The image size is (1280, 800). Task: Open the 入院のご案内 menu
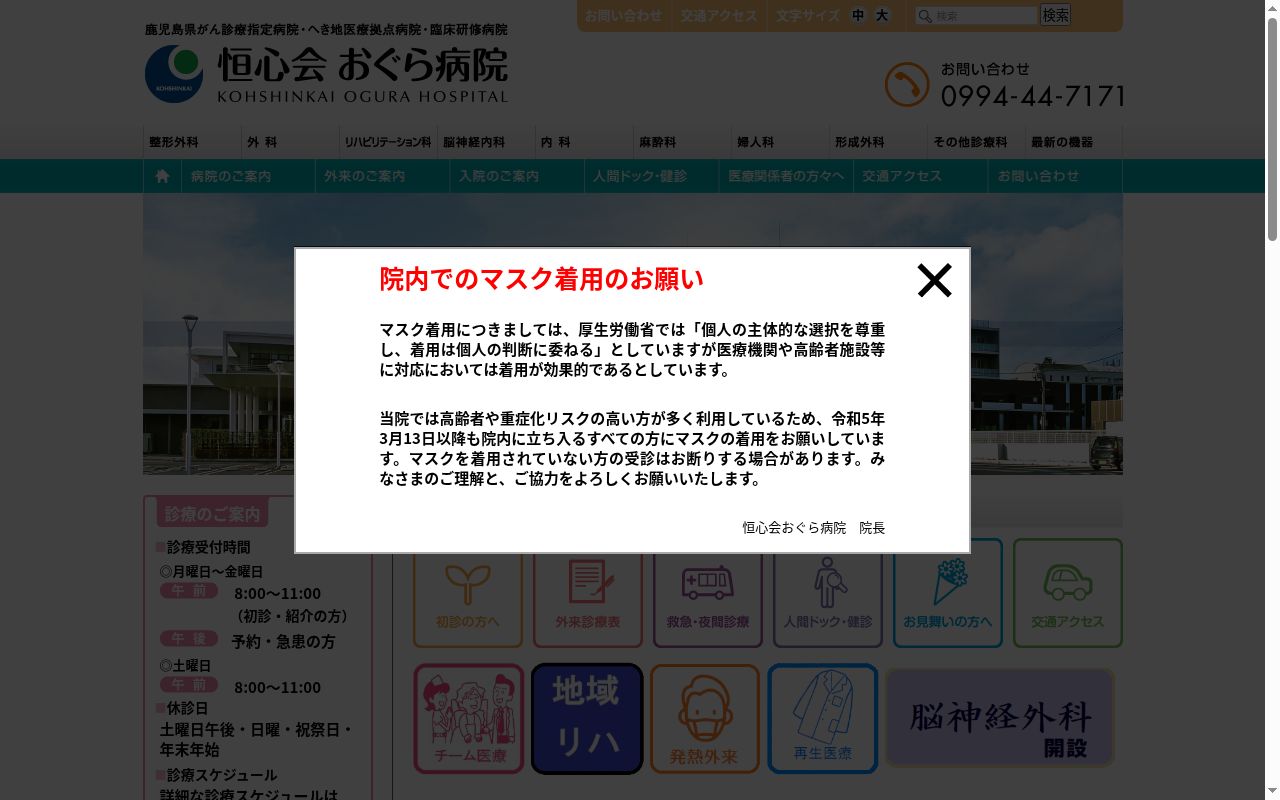517,176
